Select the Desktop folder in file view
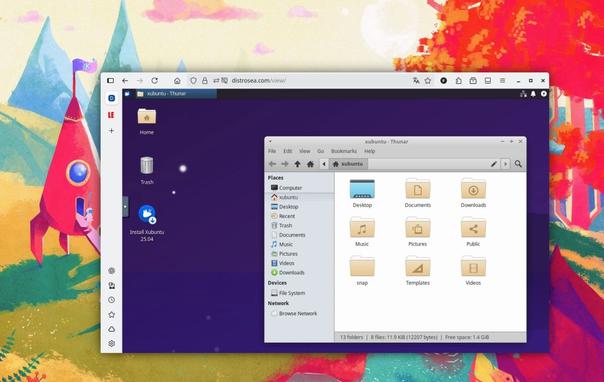604x382 pixels. pyautogui.click(x=362, y=193)
